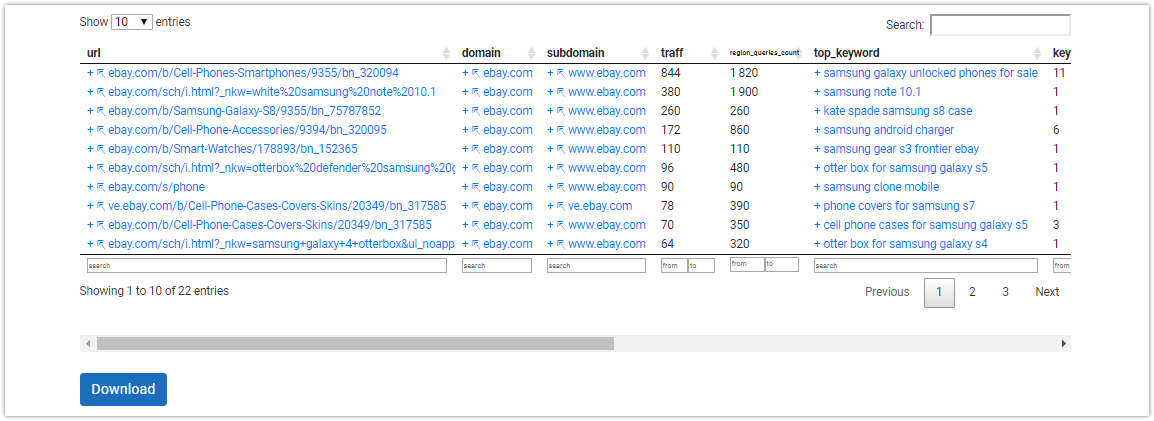Screen dimensions: 1154x421
Task: Click the arrow icon in the subdomain cell of the Cell-Phone-Accessories row
Action: [561, 130]
